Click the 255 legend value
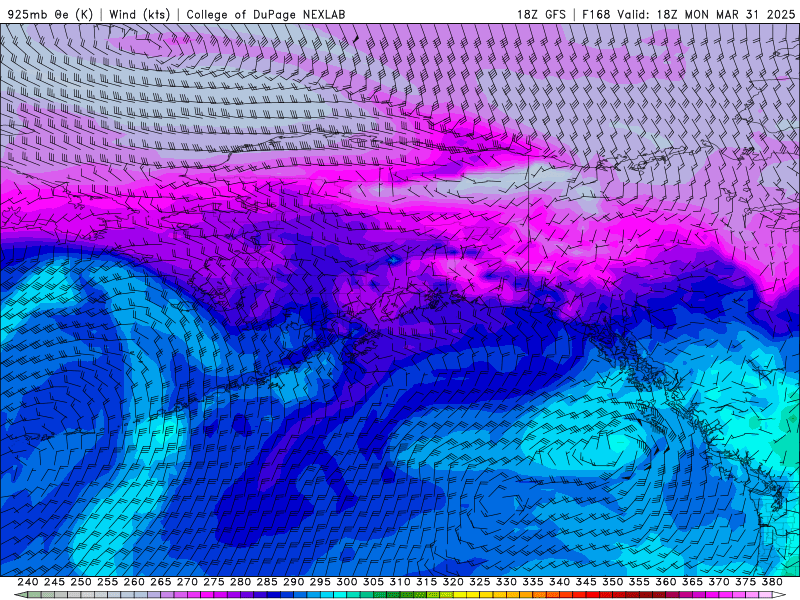800x600 pixels. pos(107,582)
